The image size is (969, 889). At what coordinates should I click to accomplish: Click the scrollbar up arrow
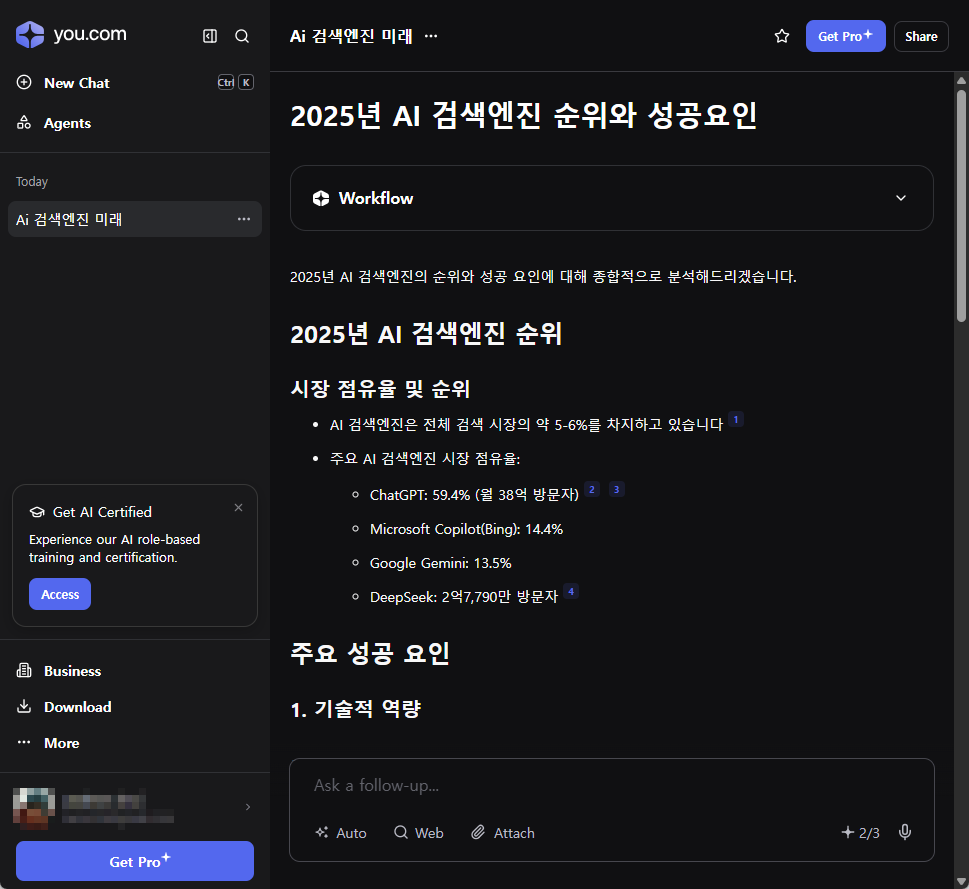pyautogui.click(x=961, y=80)
